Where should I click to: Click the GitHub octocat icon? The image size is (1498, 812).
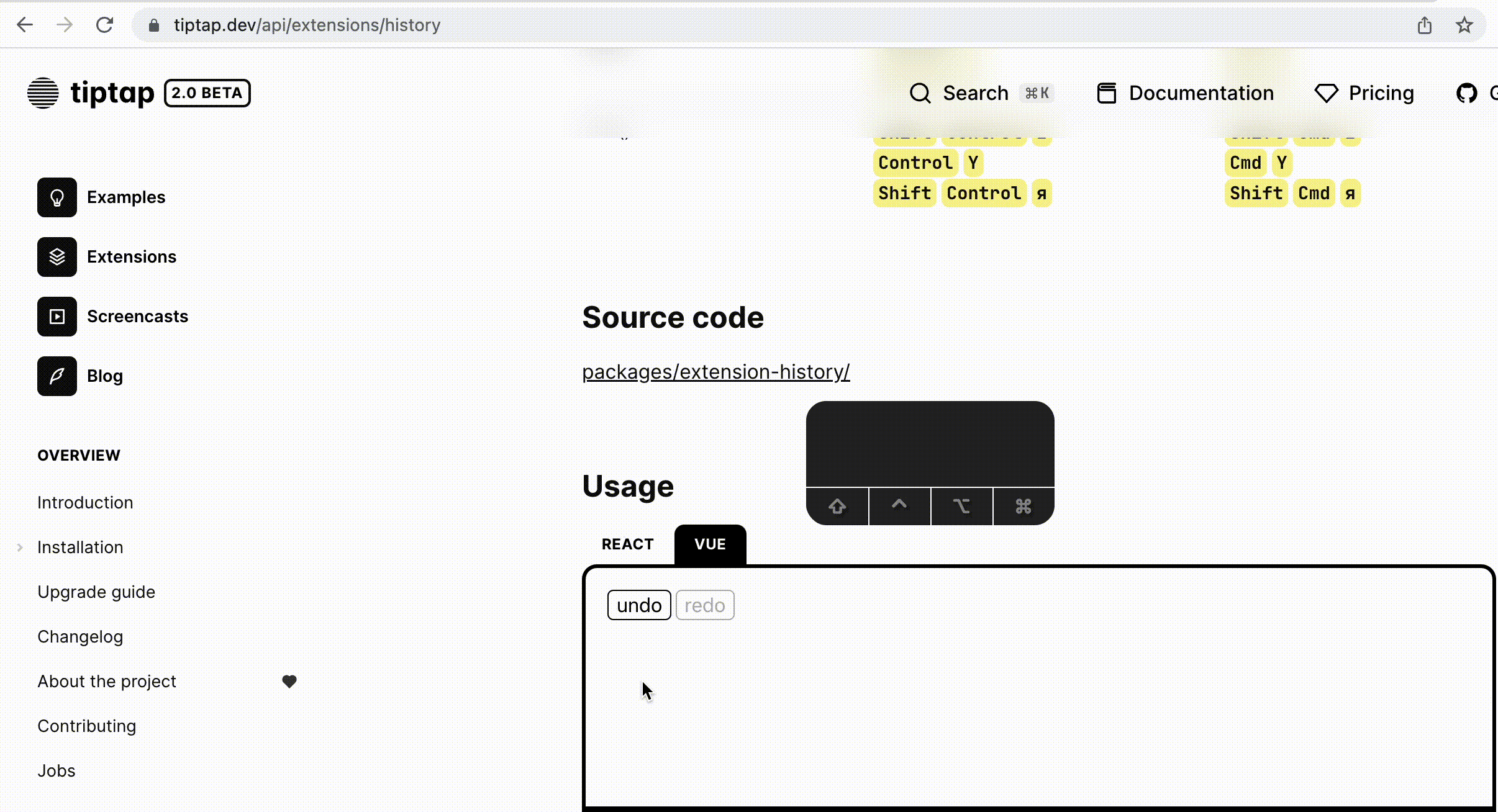tap(1466, 93)
